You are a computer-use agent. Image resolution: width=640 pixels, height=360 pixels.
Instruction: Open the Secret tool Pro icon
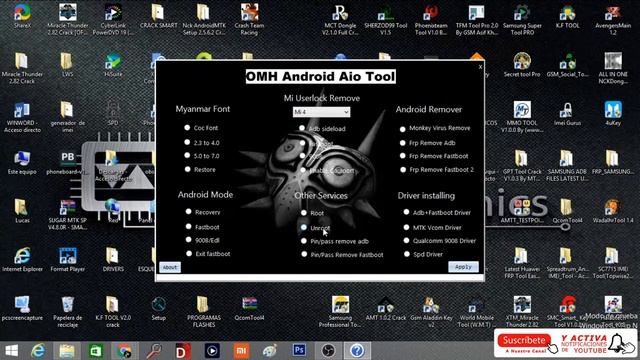(522, 65)
